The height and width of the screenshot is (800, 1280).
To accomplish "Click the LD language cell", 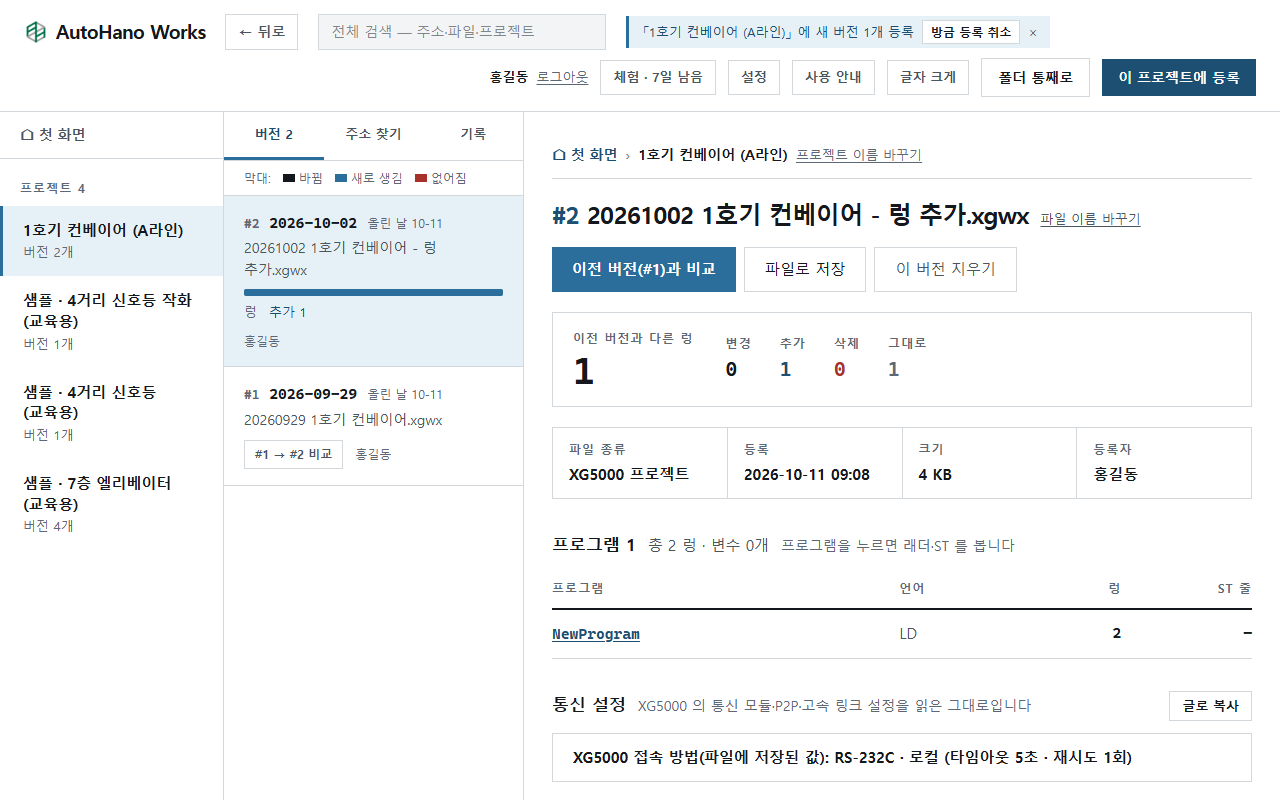I will (x=908, y=634).
